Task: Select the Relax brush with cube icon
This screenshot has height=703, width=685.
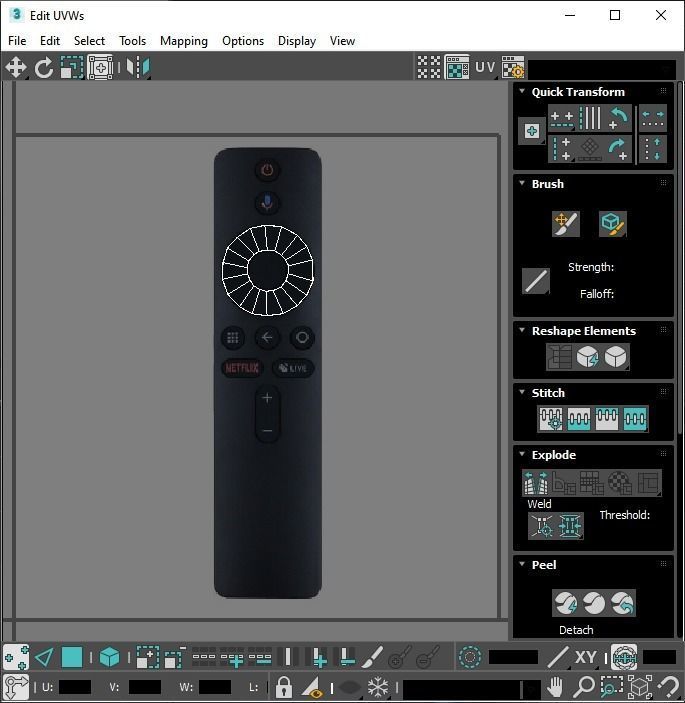Action: (x=612, y=223)
